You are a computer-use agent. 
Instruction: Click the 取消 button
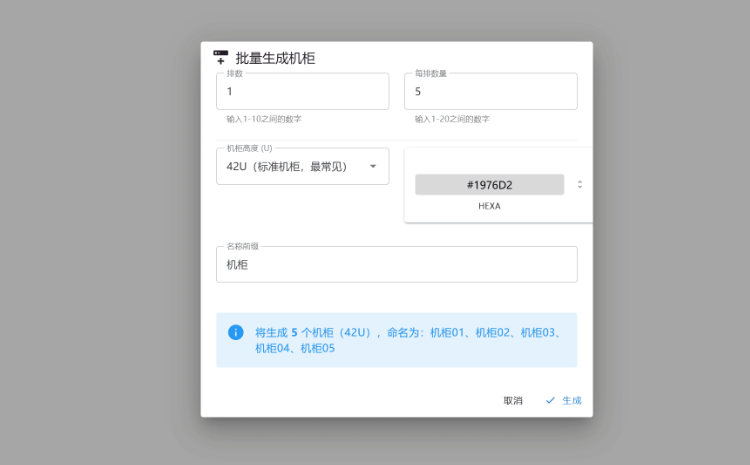click(x=513, y=400)
